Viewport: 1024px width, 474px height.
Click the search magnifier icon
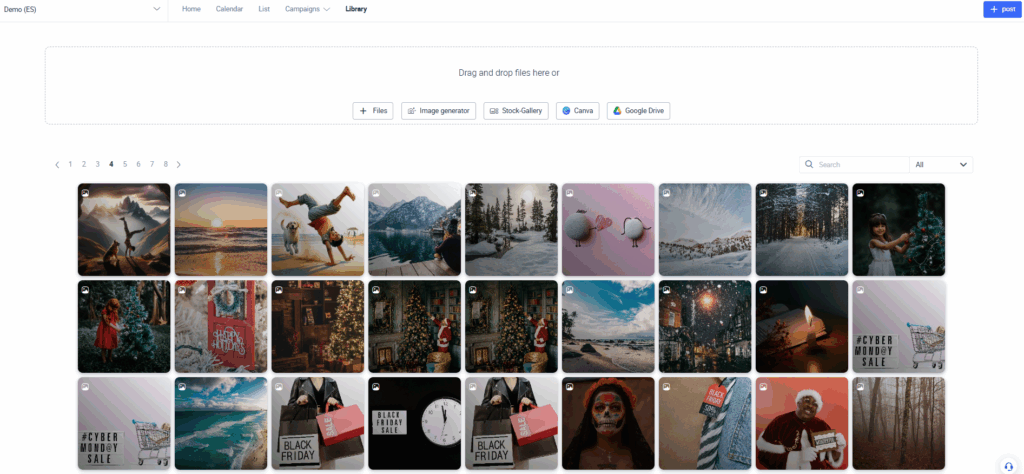(810, 165)
